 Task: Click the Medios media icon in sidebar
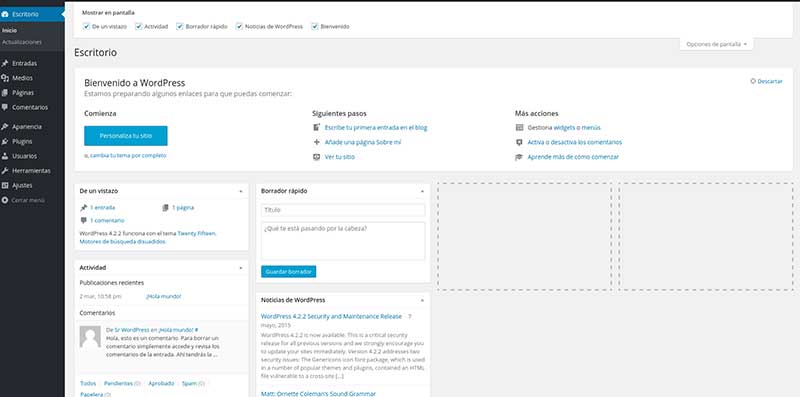(x=5, y=78)
